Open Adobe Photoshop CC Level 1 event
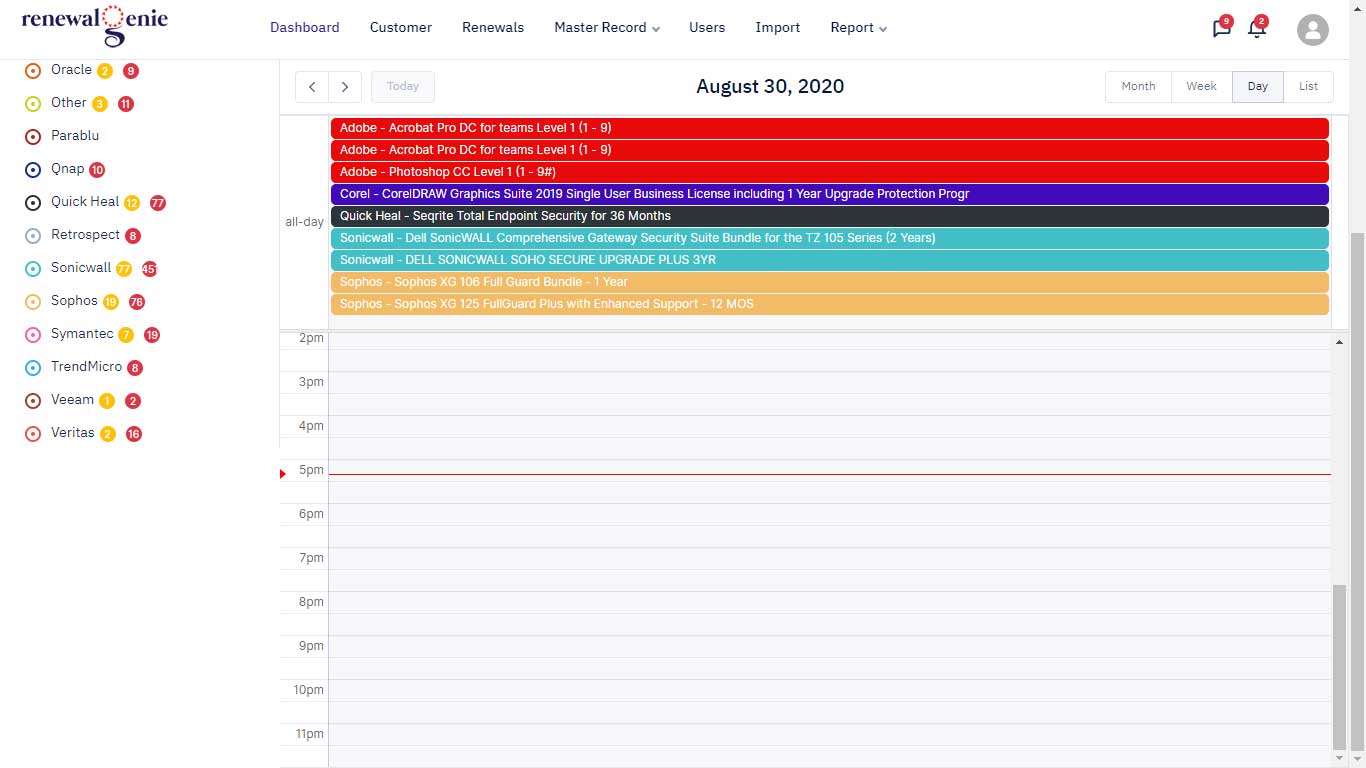The width and height of the screenshot is (1366, 768). [829, 172]
